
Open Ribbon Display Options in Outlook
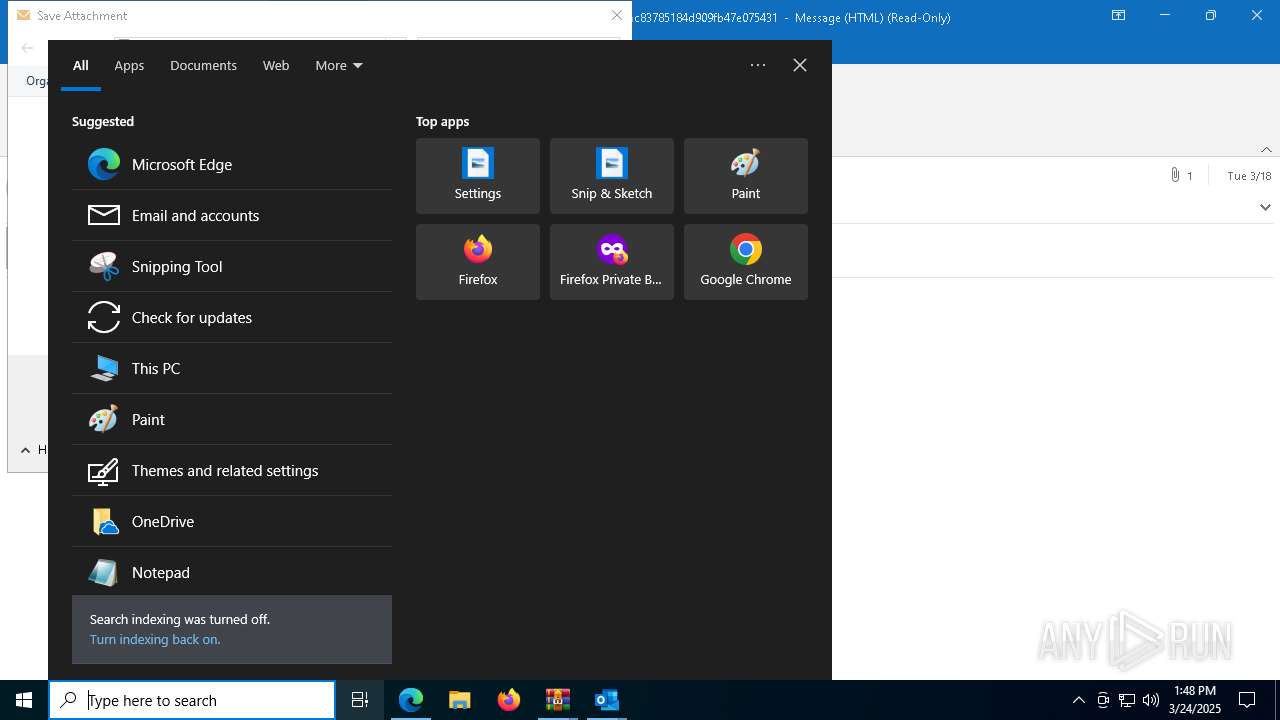pos(1119,16)
